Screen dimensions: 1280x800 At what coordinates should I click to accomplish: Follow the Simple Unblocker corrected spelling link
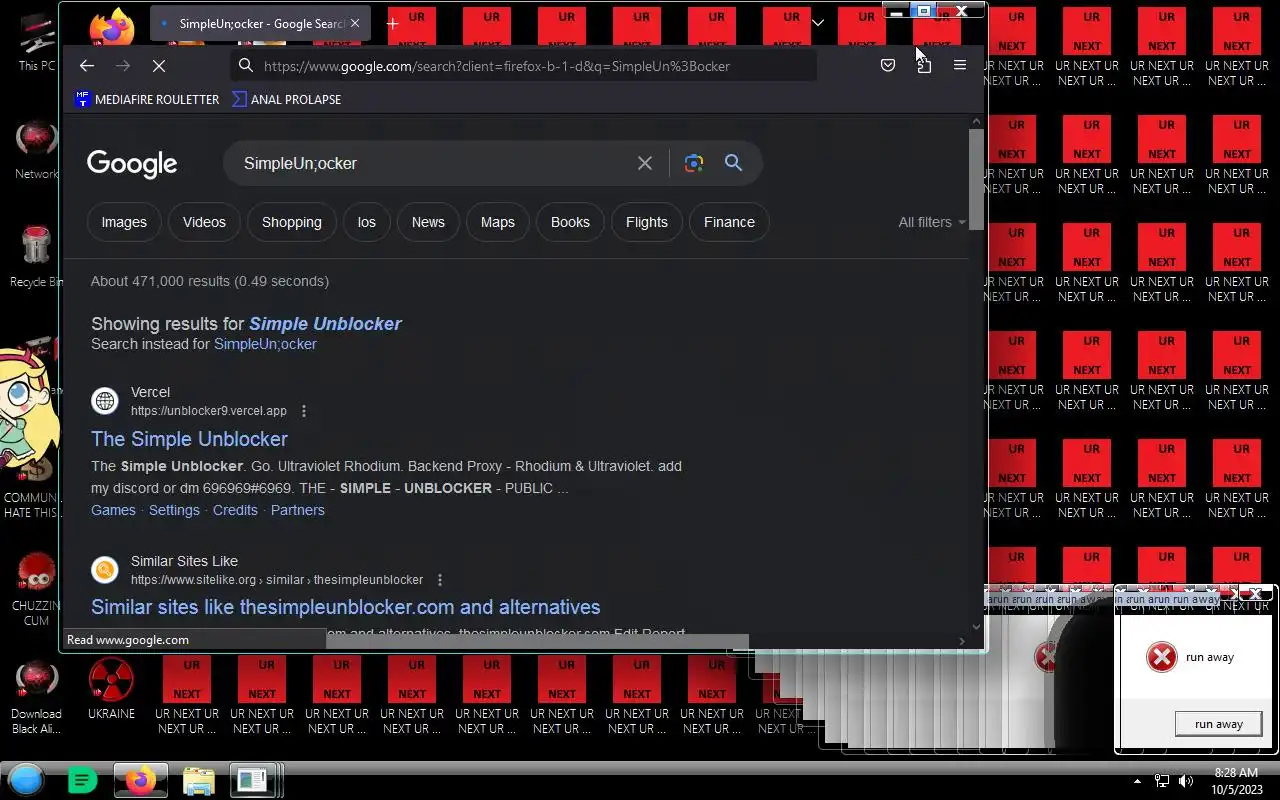click(325, 324)
